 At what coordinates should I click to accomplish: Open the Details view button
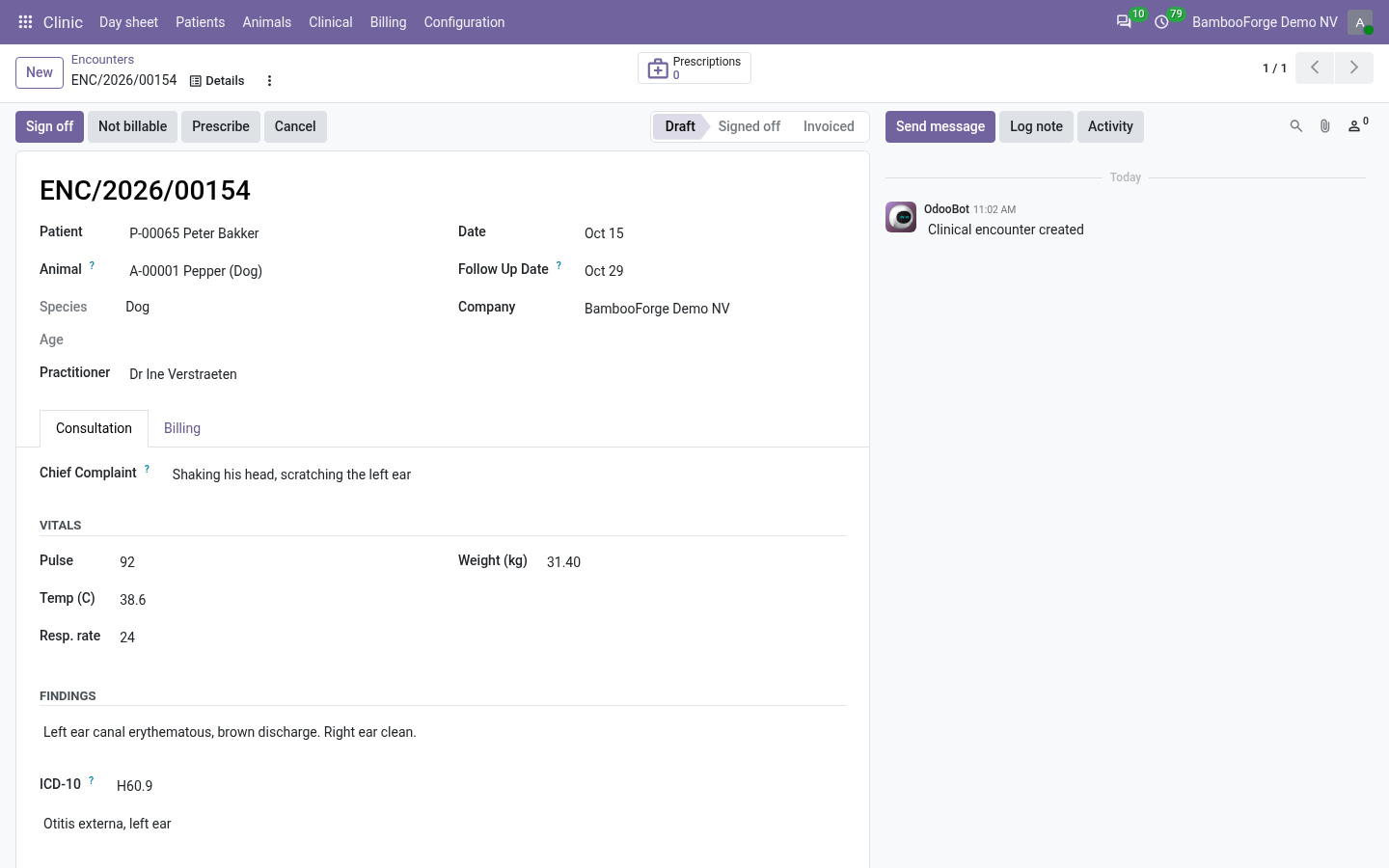(x=217, y=81)
